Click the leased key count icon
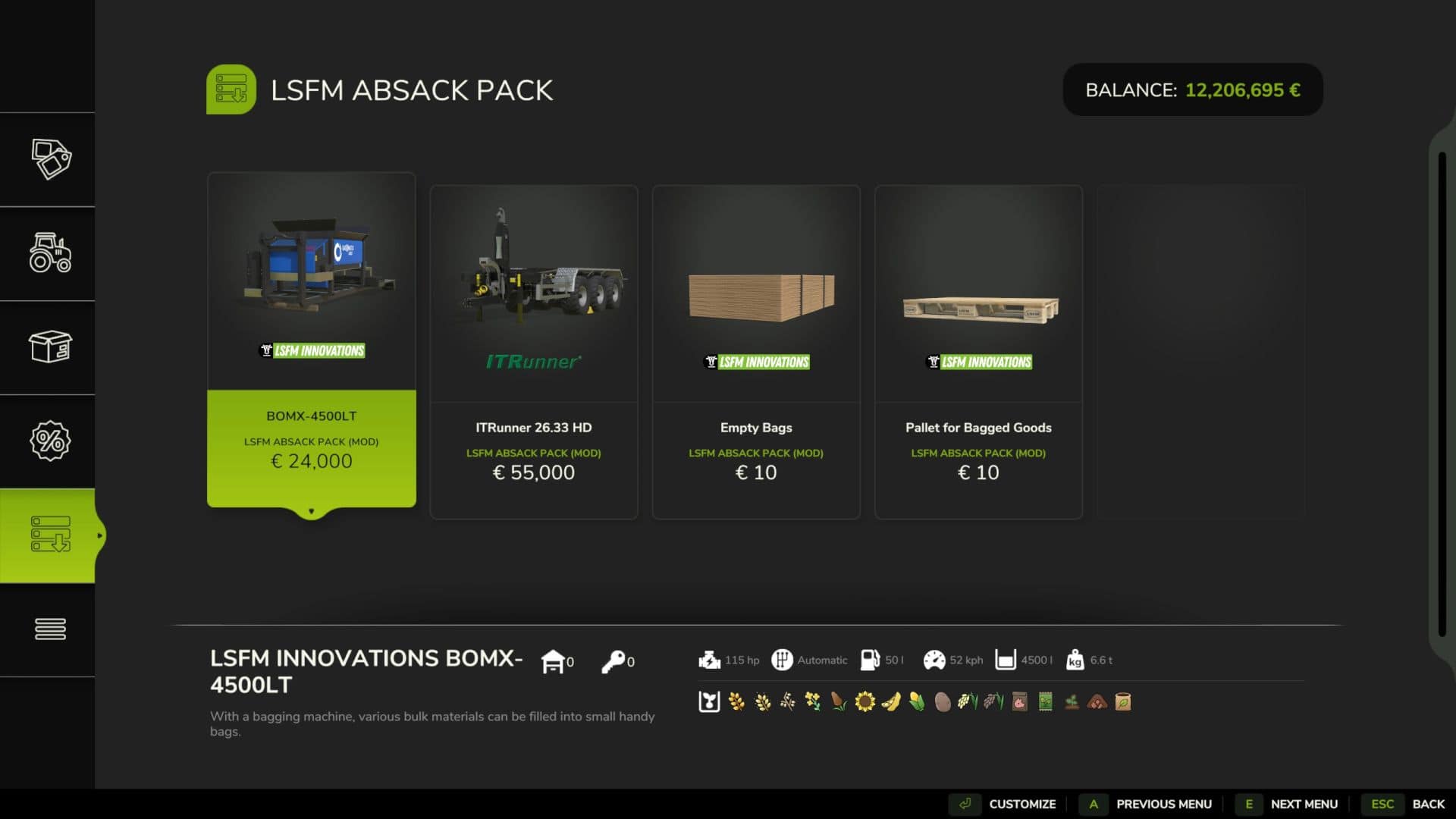This screenshot has height=819, width=1456. (613, 661)
